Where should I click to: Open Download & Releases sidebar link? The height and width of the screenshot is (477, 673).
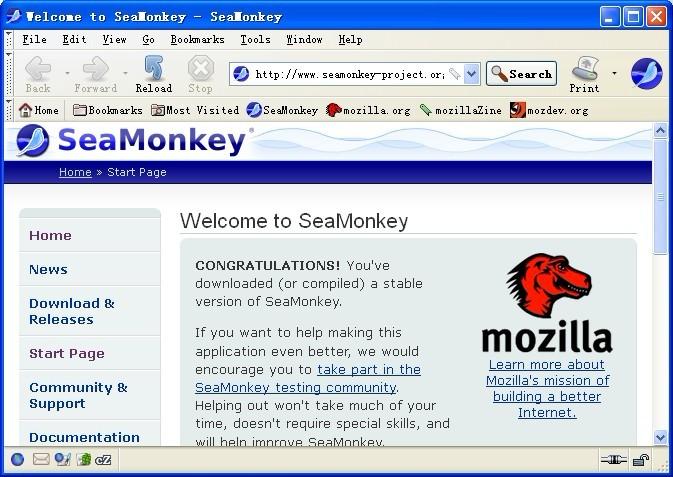point(72,311)
